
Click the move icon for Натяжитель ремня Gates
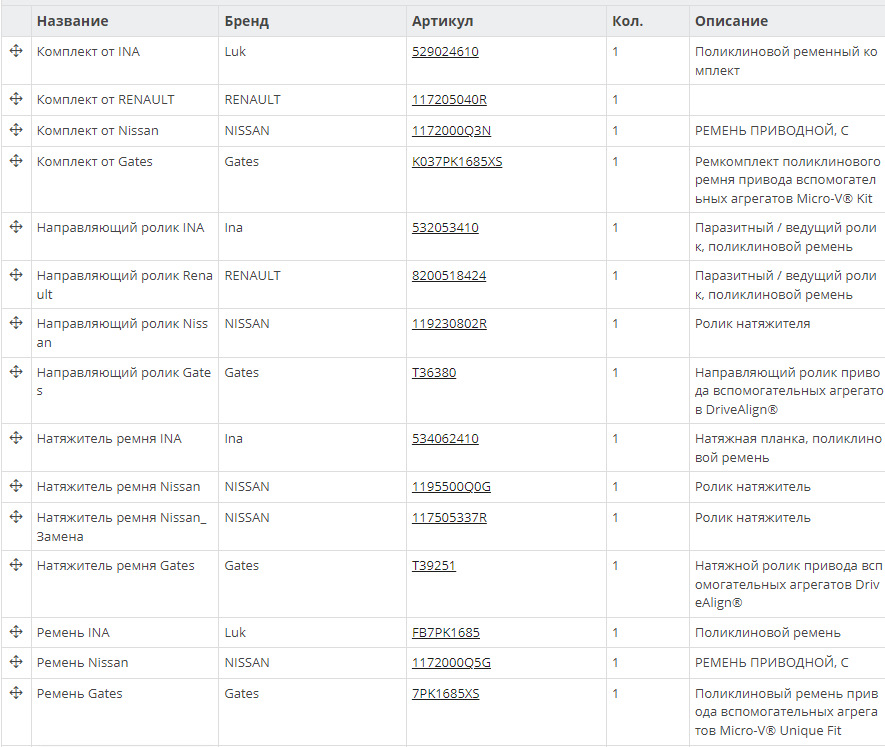(16, 565)
